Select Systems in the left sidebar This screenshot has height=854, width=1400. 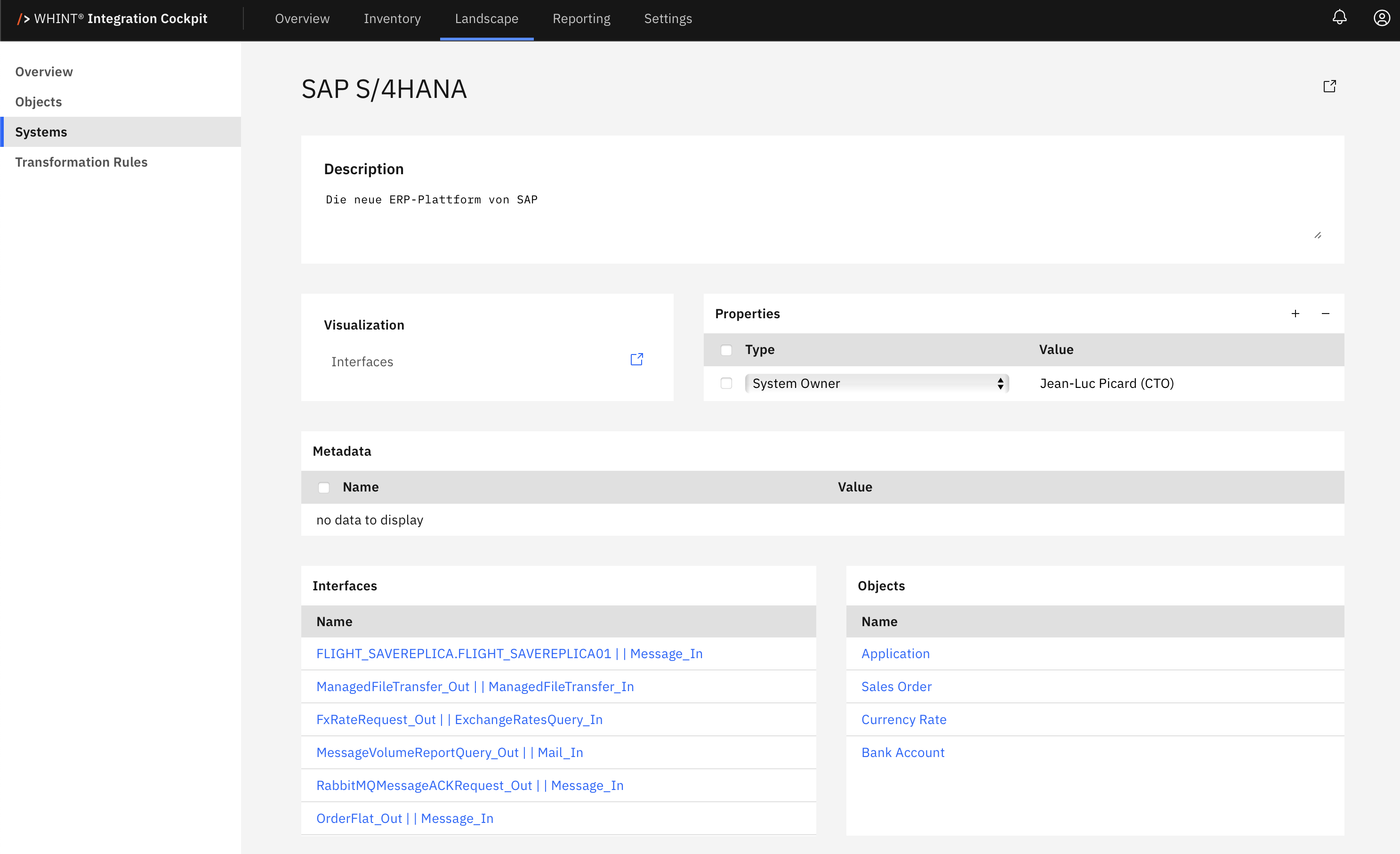point(121,132)
